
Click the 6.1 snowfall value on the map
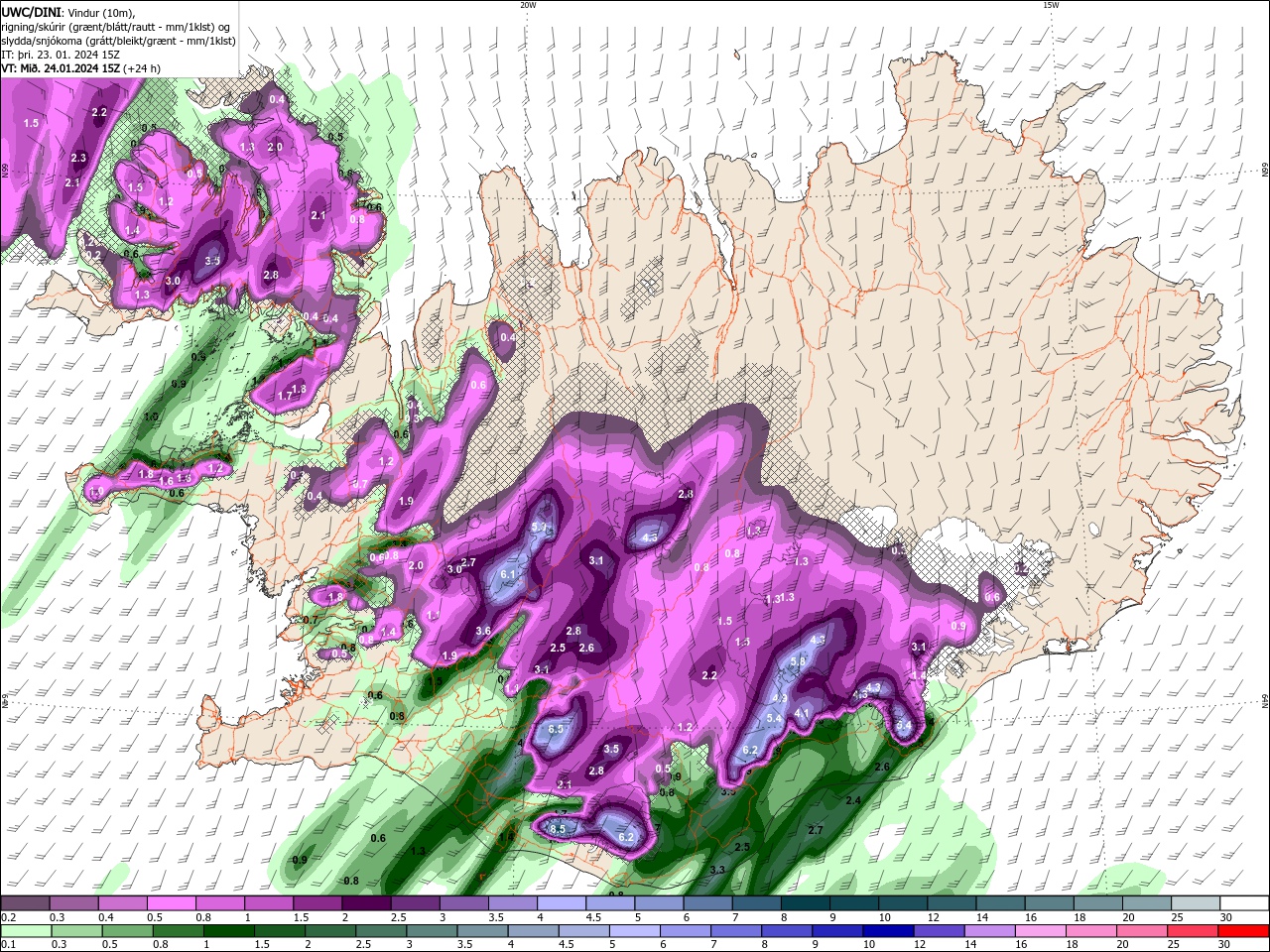(x=510, y=574)
